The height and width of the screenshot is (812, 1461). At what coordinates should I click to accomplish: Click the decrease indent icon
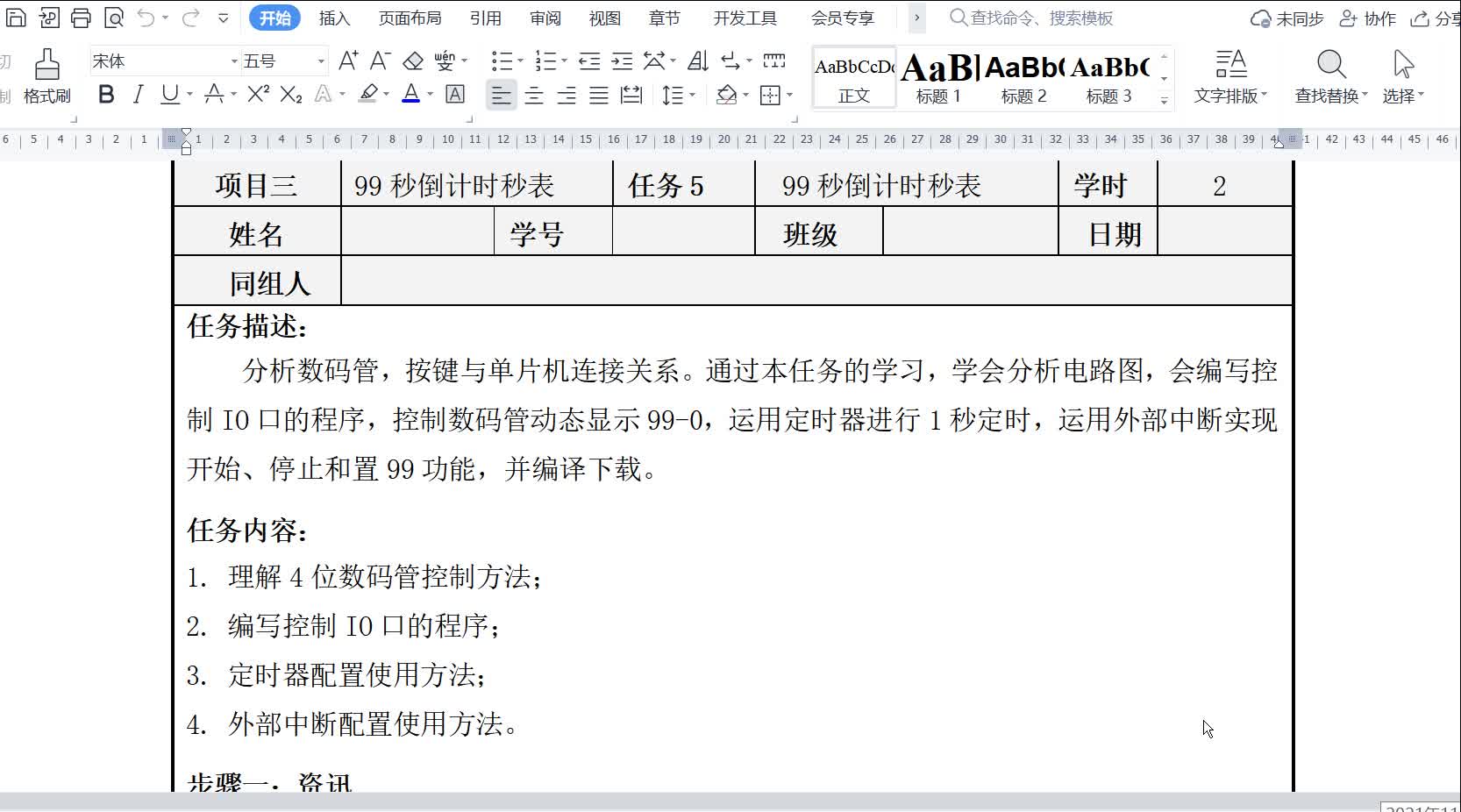(x=589, y=61)
